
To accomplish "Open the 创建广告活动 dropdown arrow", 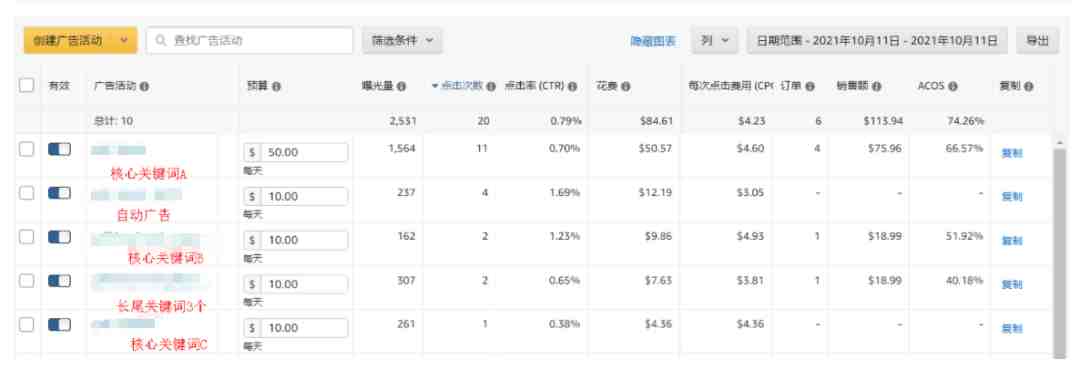I will point(124,41).
